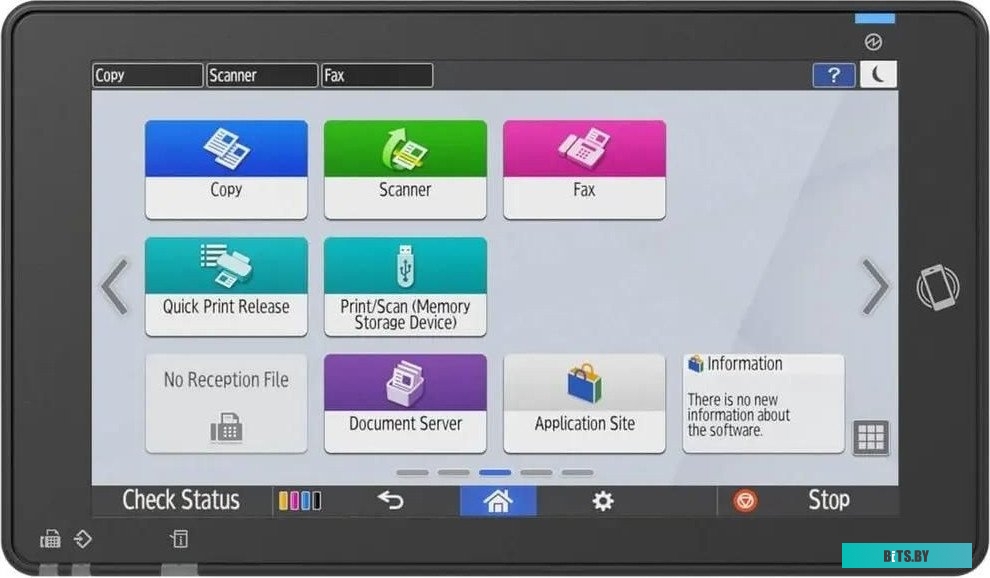Open settings with the gear icon
The width and height of the screenshot is (990, 578).
tap(603, 500)
